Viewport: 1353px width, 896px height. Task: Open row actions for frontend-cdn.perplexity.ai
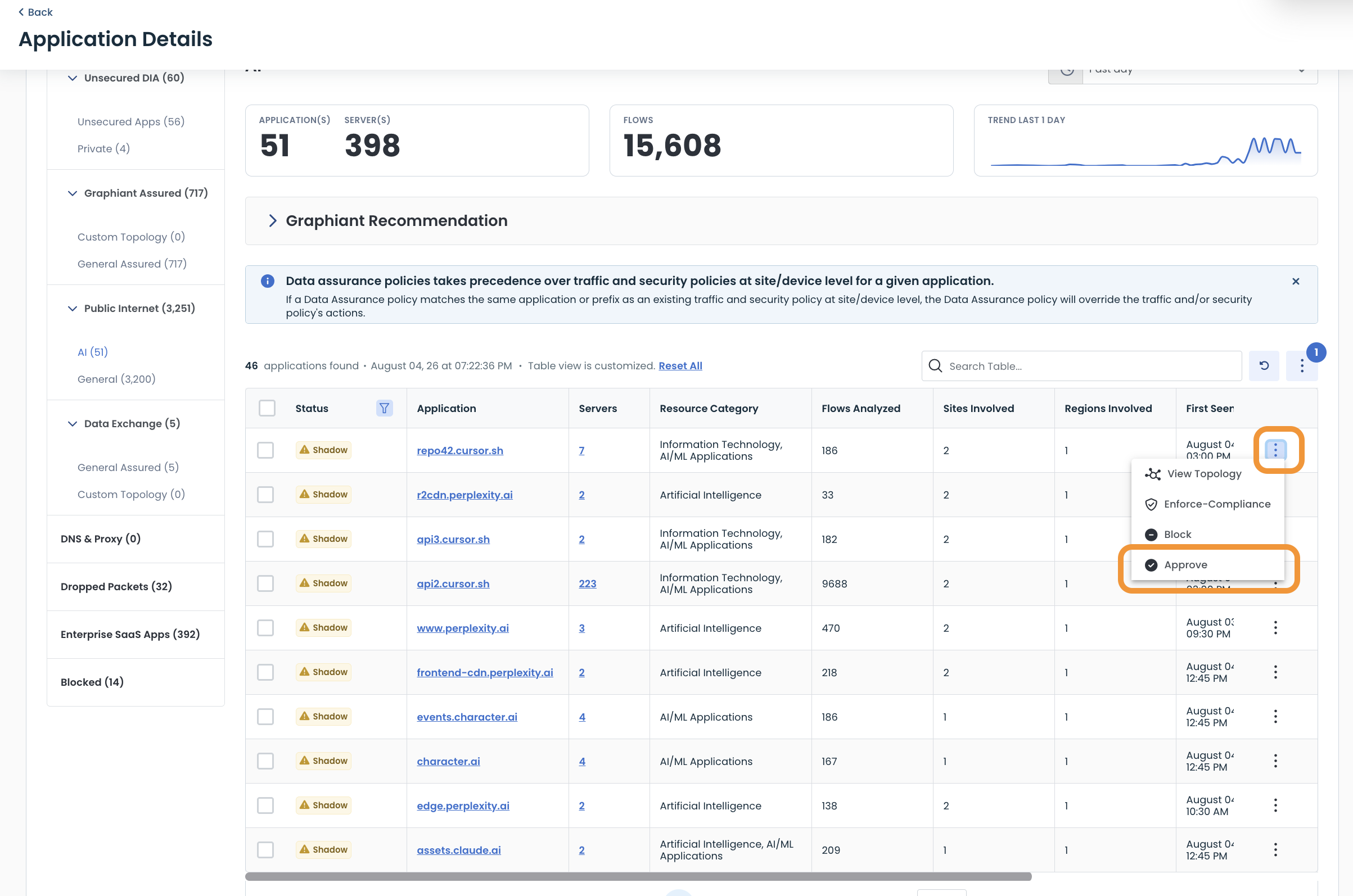click(1275, 672)
